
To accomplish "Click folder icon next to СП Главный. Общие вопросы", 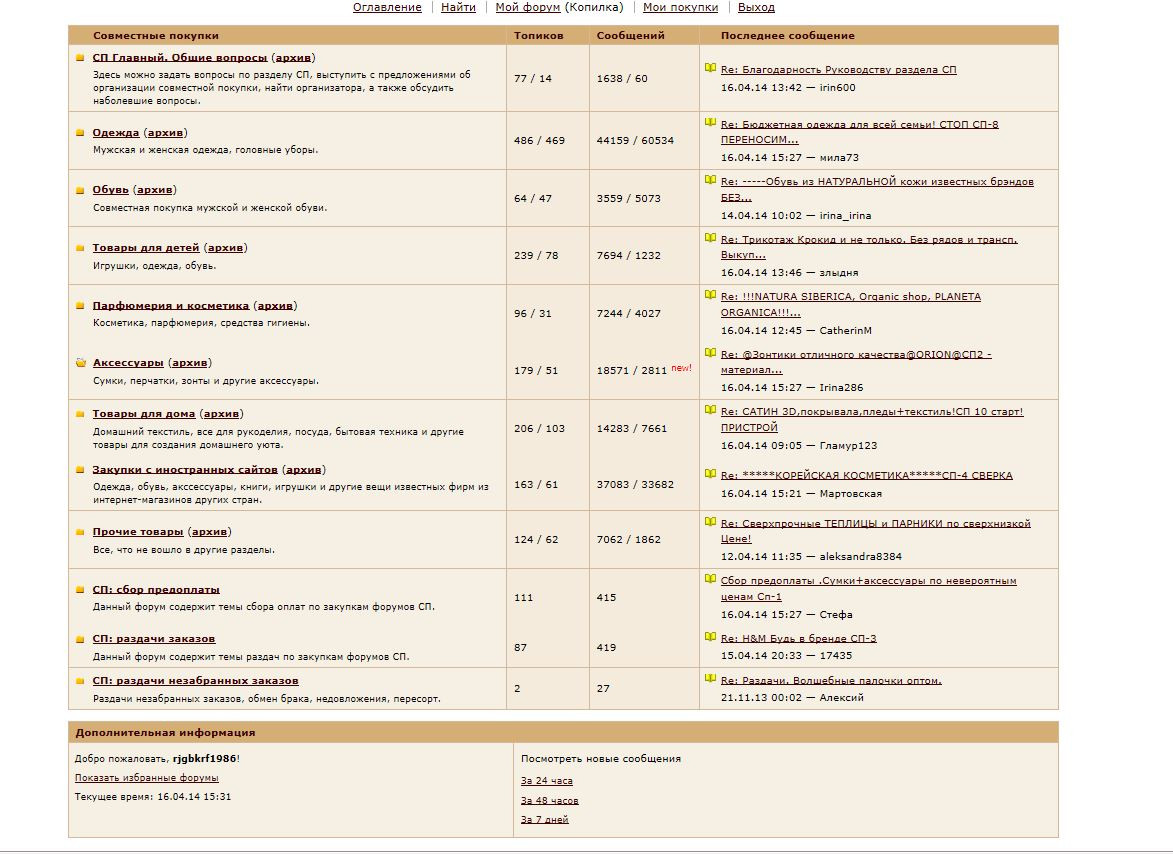I will 80,58.
